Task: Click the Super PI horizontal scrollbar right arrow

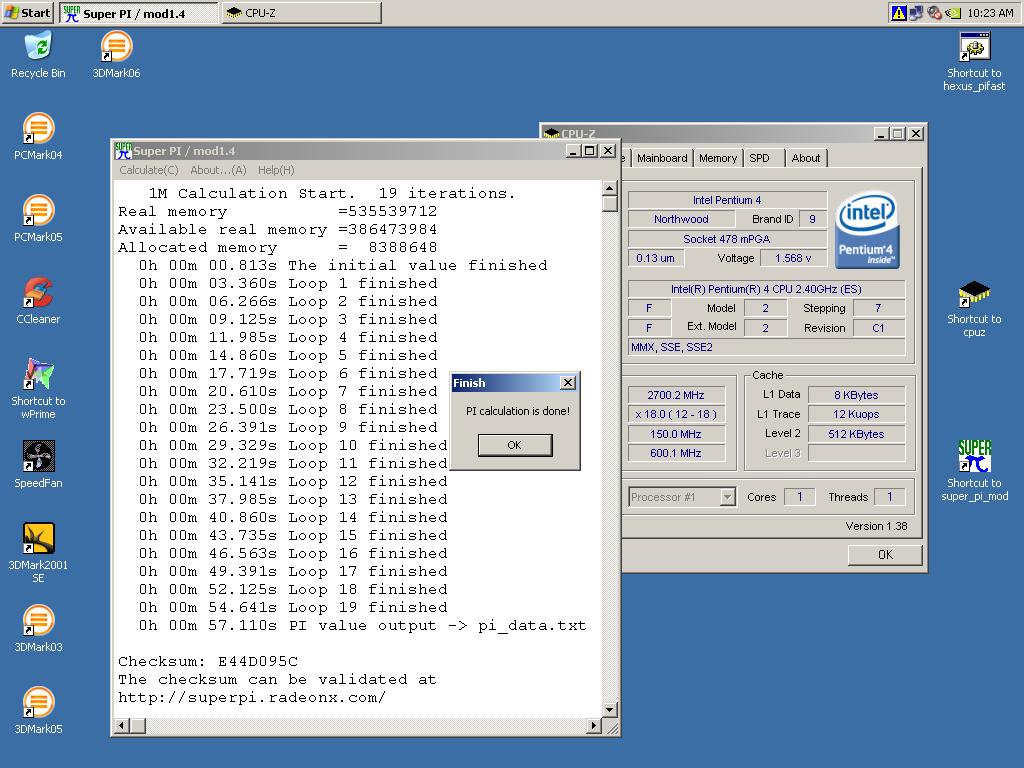Action: point(594,726)
